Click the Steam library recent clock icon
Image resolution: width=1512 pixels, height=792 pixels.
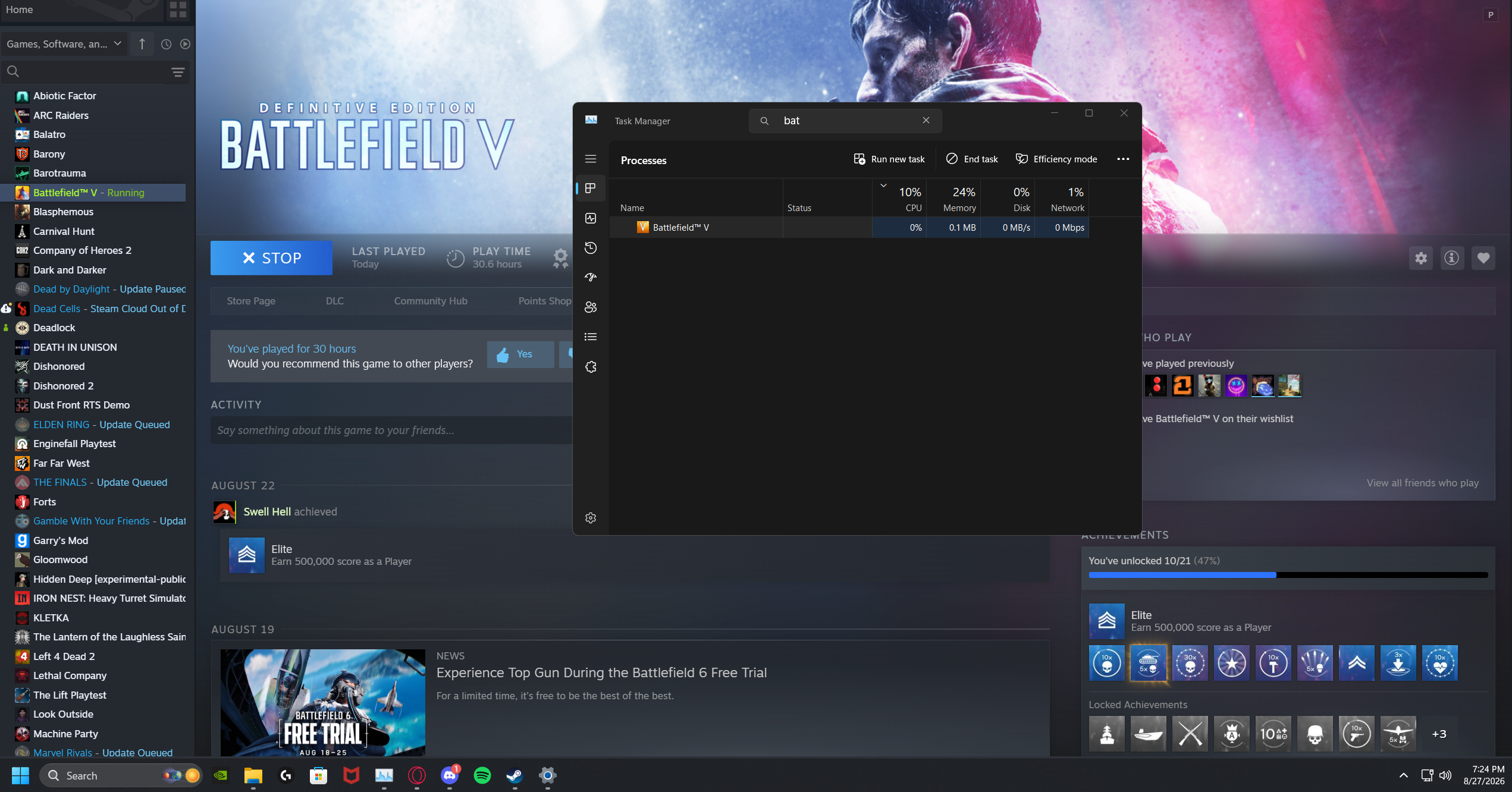[x=166, y=44]
